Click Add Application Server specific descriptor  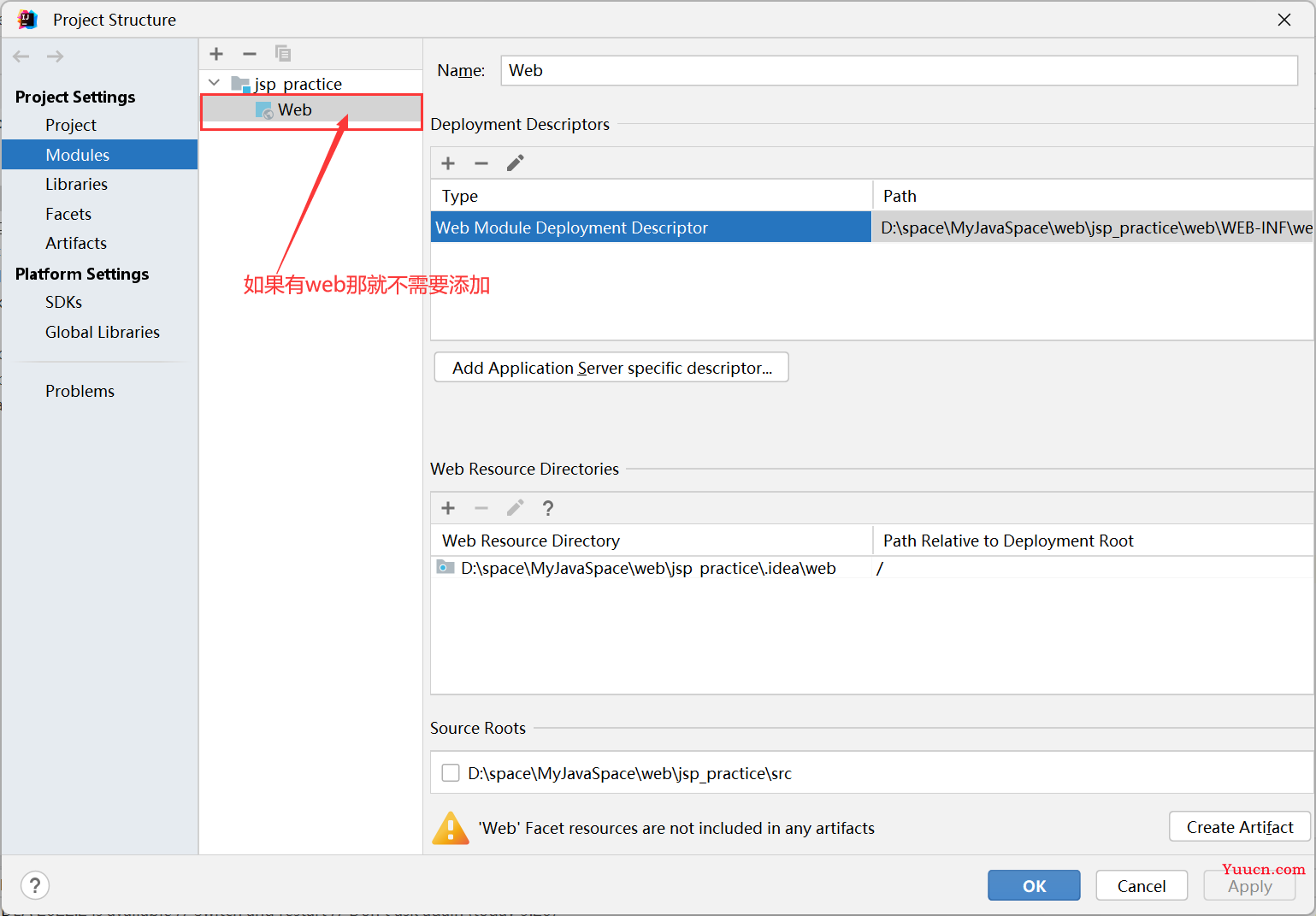tap(611, 368)
